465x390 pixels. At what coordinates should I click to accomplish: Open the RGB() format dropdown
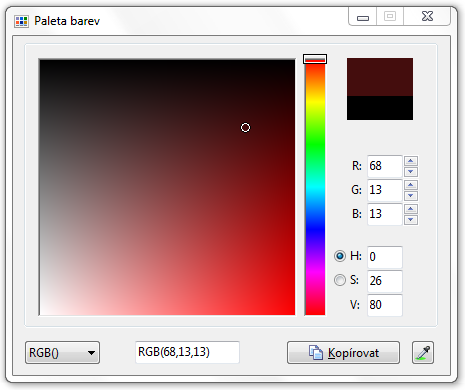[x=62, y=352]
